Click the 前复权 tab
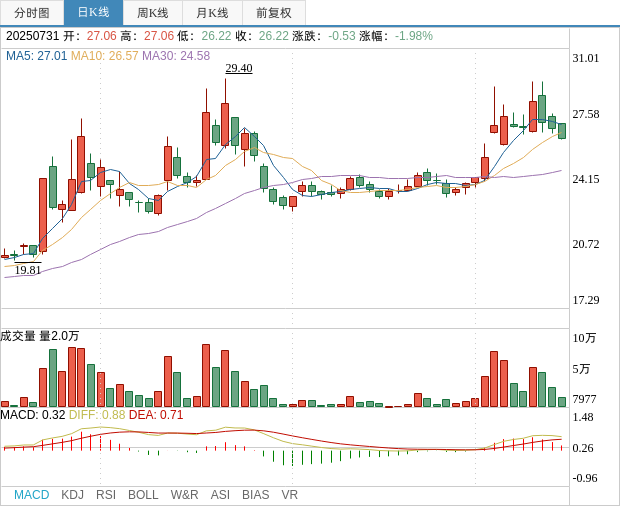This screenshot has height=506, width=620. (274, 13)
